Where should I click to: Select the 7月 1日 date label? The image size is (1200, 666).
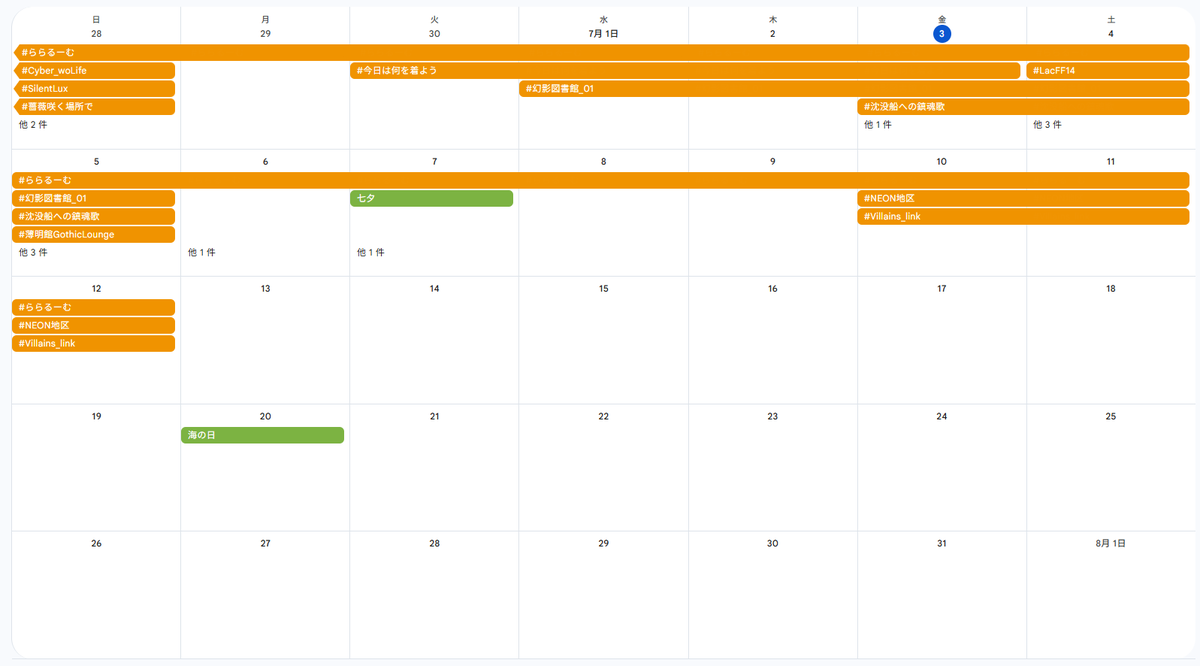click(x=604, y=34)
